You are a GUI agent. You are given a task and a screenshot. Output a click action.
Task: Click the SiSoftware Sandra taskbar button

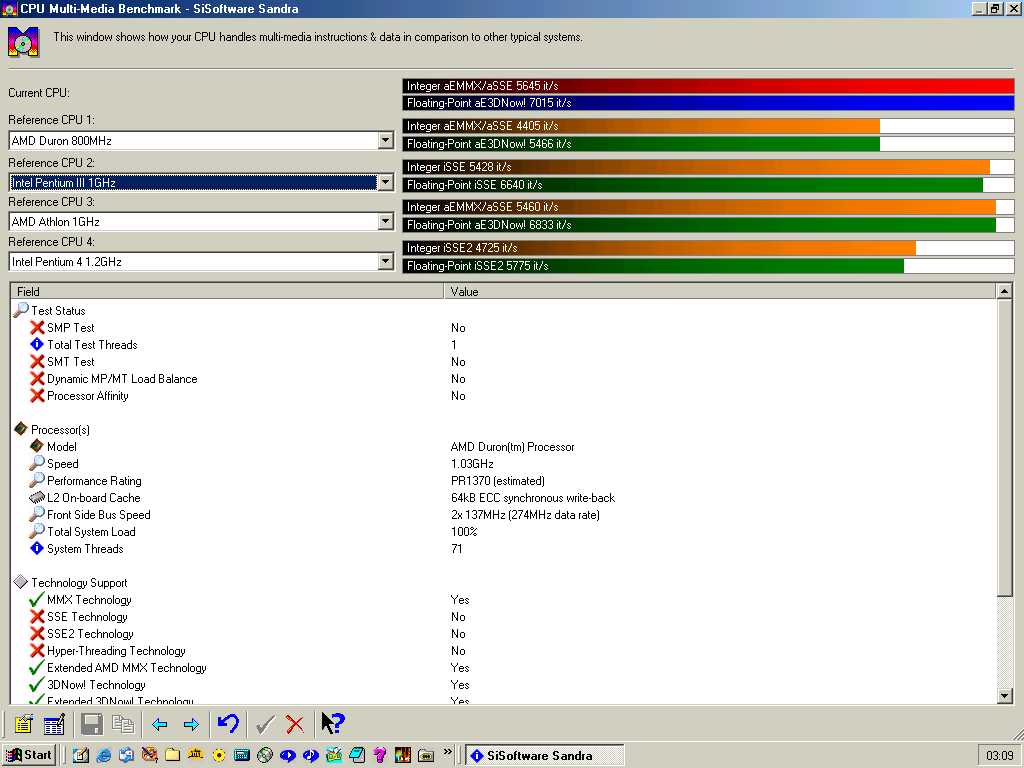click(x=545, y=756)
